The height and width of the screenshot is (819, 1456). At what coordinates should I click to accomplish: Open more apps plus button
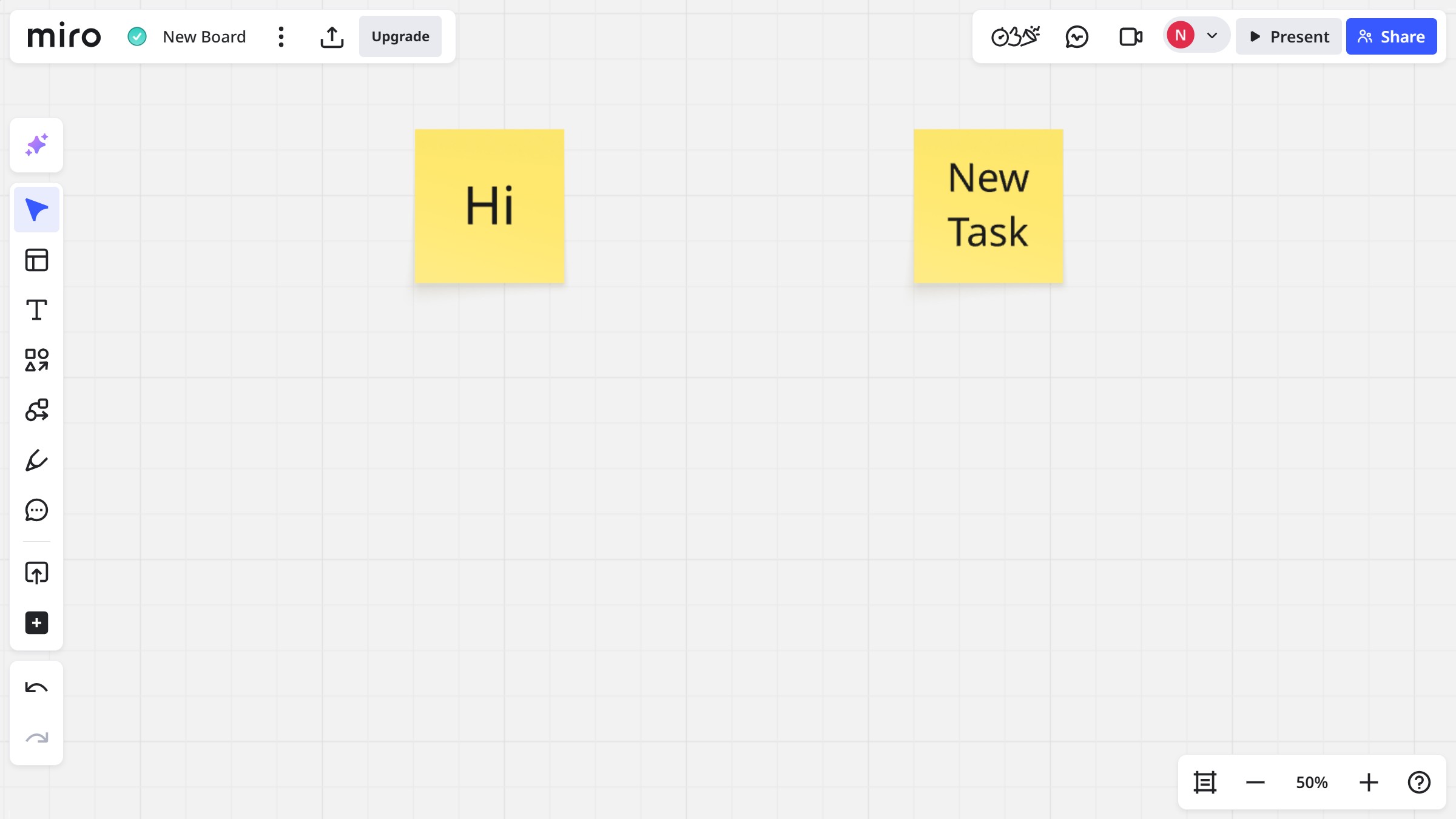point(36,623)
